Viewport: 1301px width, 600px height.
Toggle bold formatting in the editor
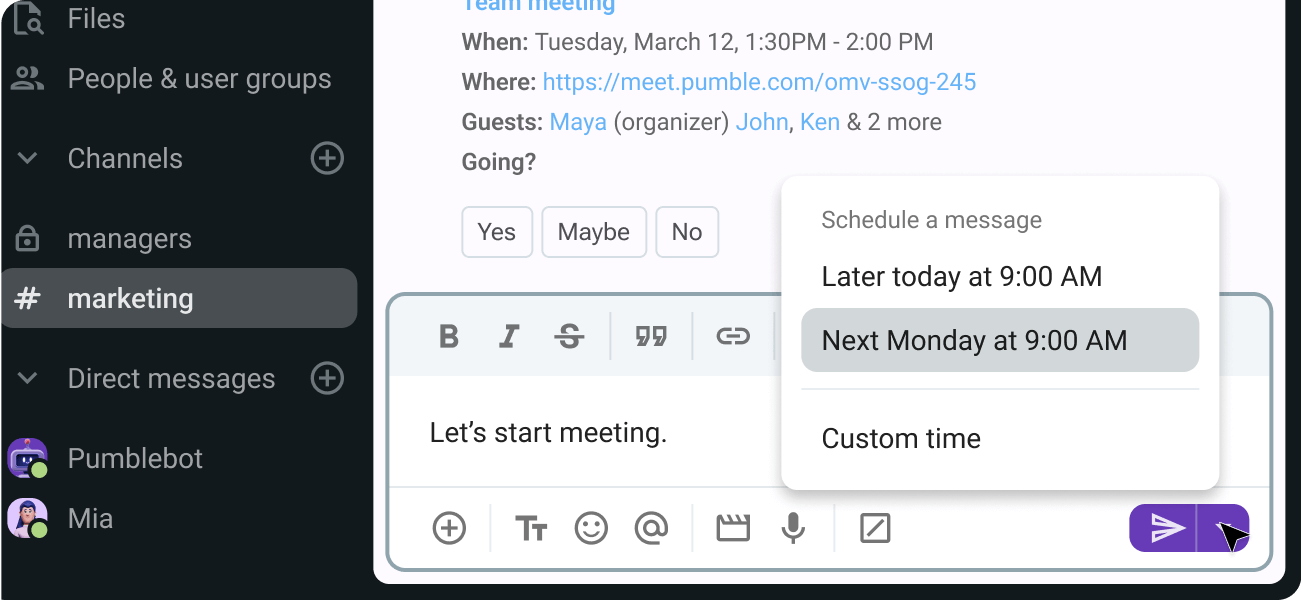point(449,336)
